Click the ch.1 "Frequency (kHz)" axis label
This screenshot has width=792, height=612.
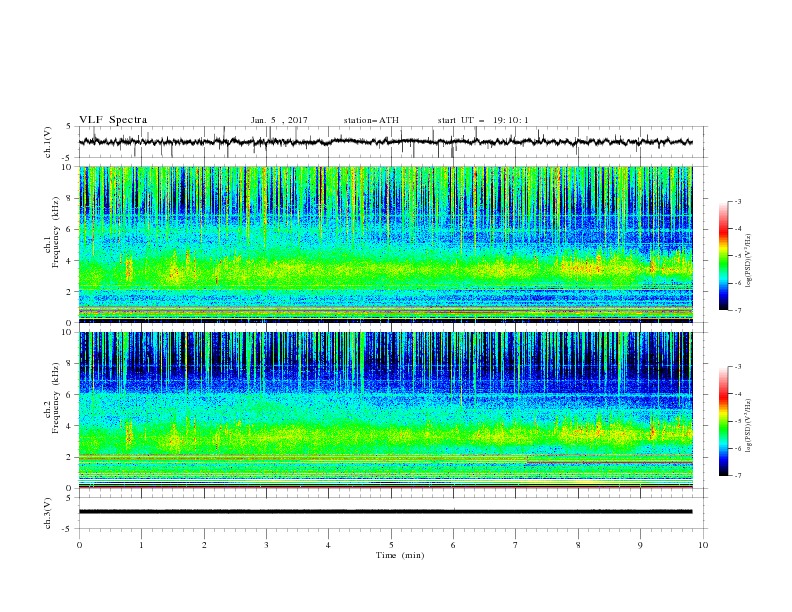[55, 233]
